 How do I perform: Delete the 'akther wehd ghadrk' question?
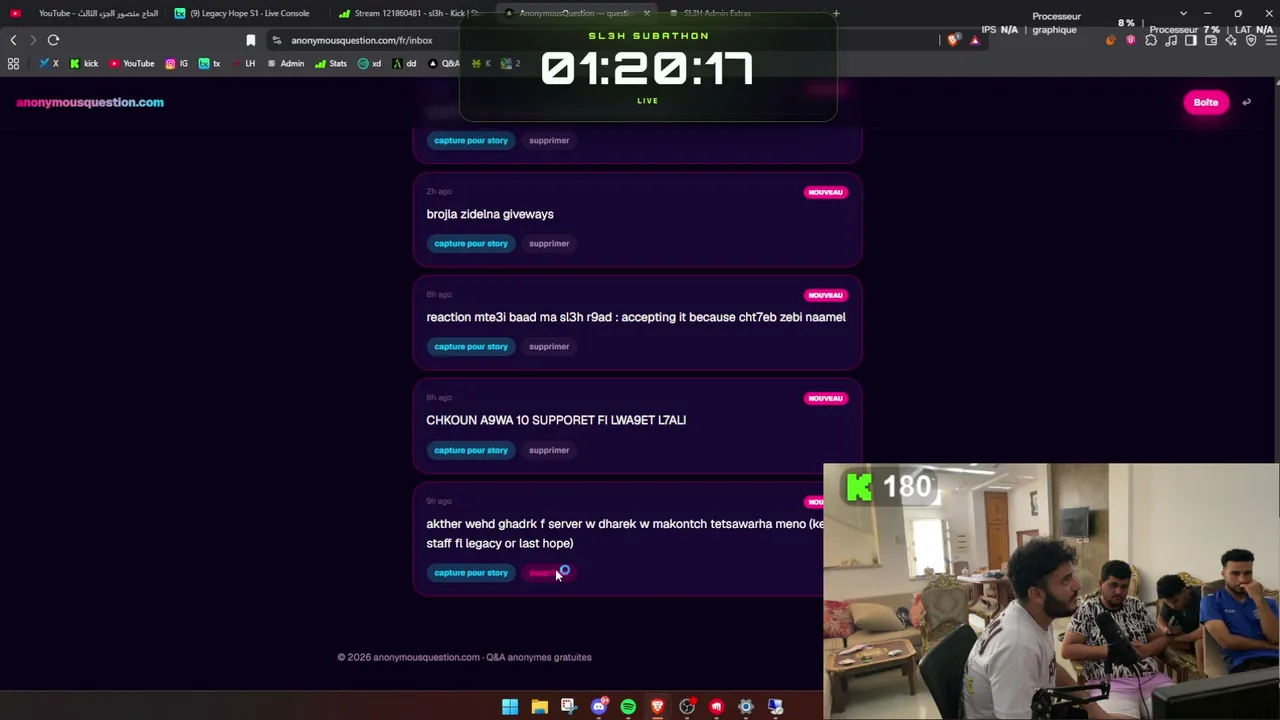coord(549,573)
